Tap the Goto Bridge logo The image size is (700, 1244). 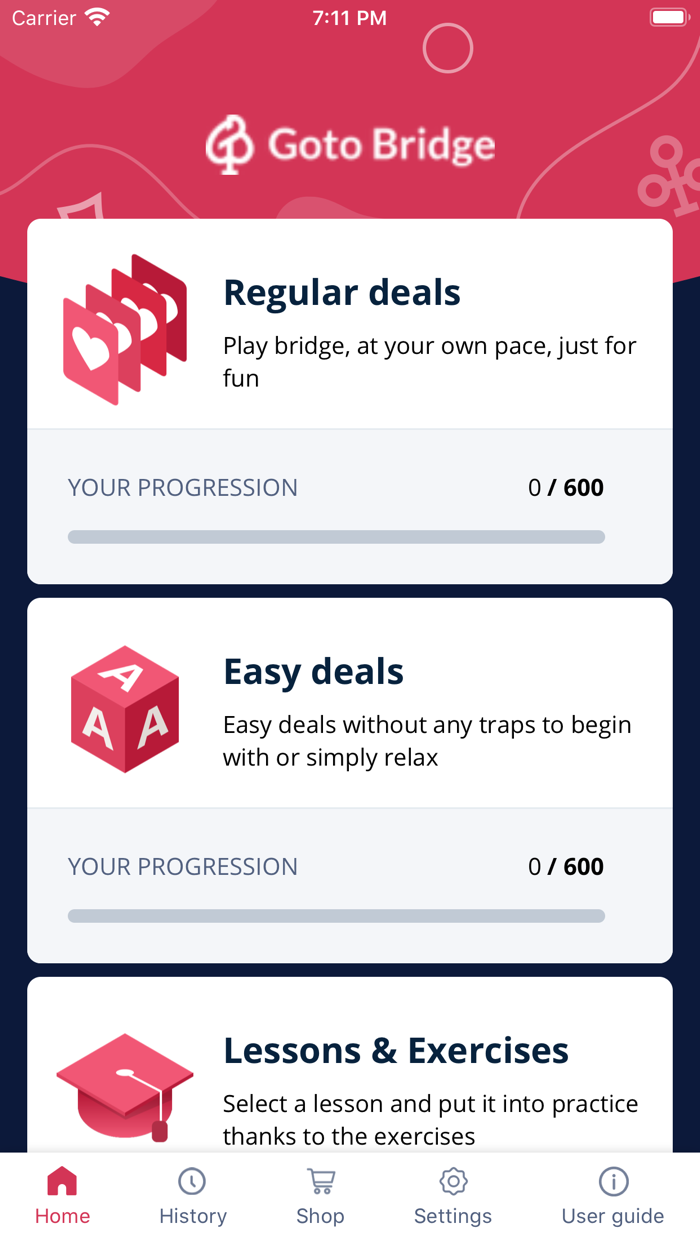(350, 145)
